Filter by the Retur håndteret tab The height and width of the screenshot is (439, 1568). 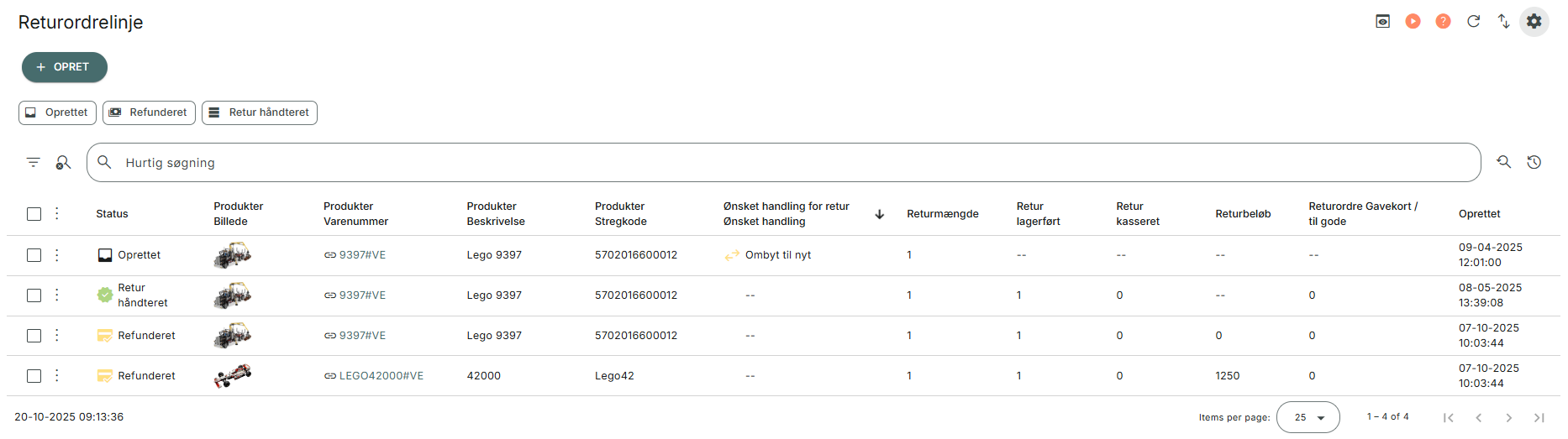pos(260,112)
